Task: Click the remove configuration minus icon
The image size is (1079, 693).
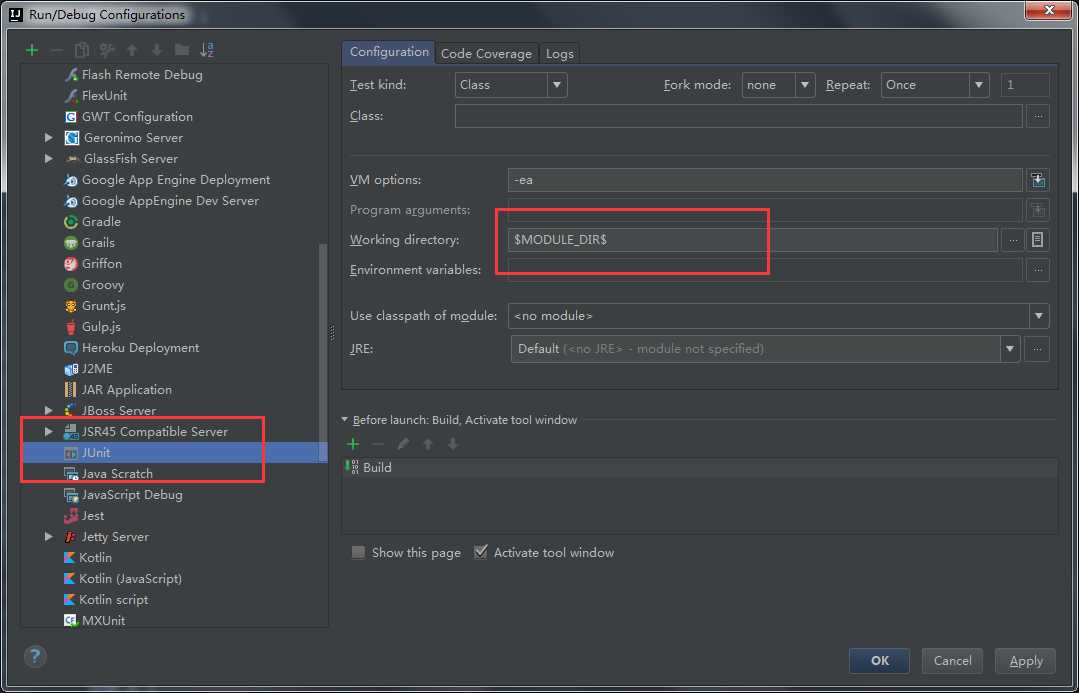Action: pos(57,50)
